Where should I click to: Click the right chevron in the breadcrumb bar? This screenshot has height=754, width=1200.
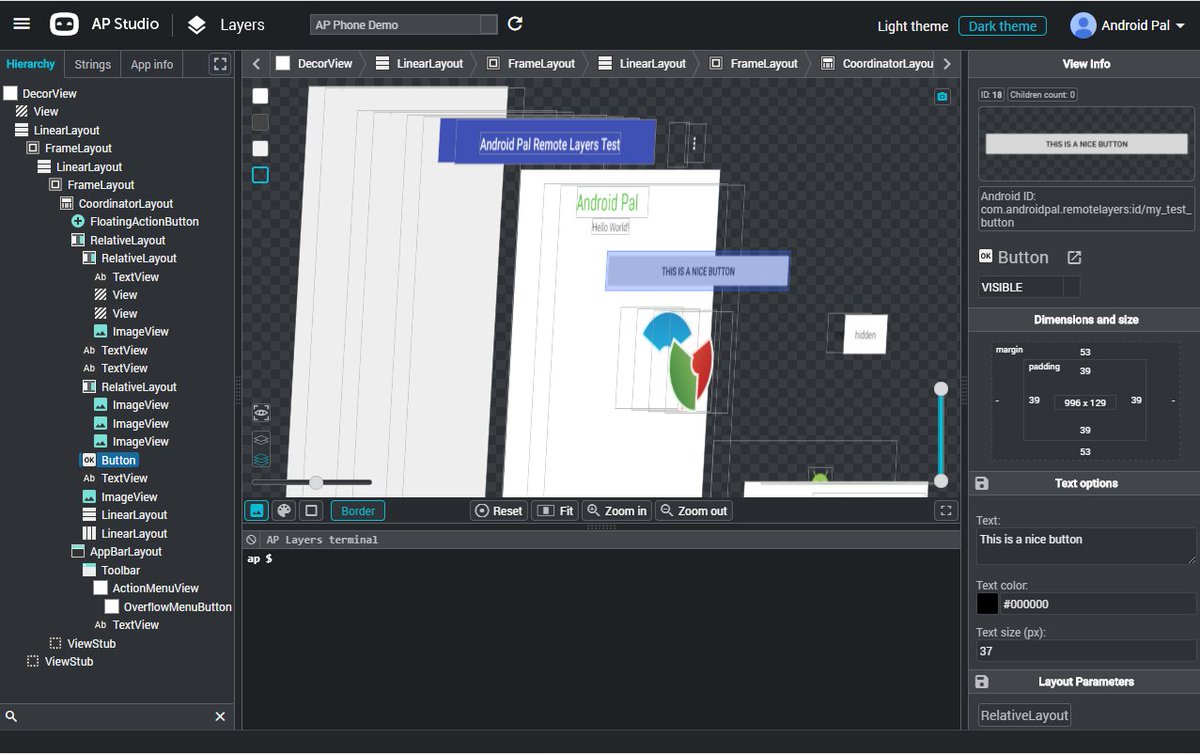pyautogui.click(x=946, y=62)
